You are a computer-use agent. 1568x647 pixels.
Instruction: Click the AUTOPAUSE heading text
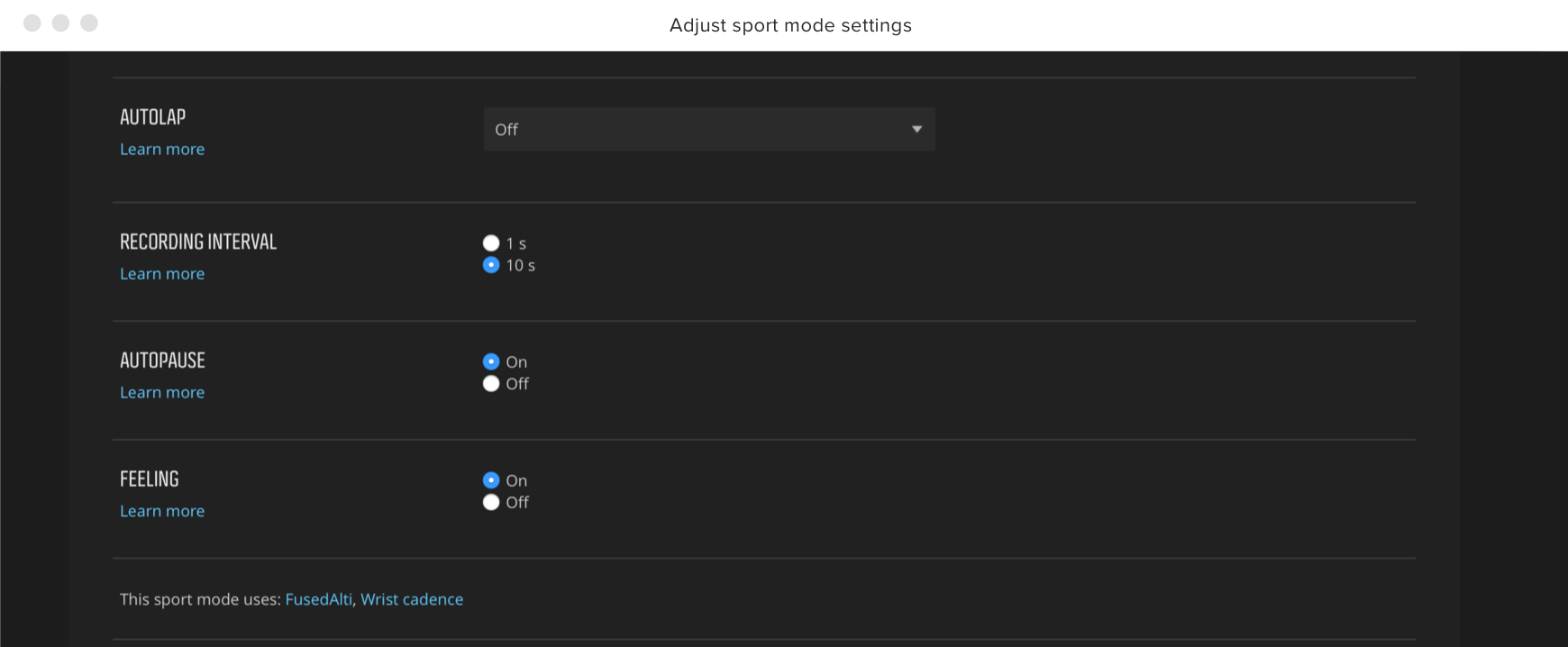(163, 360)
